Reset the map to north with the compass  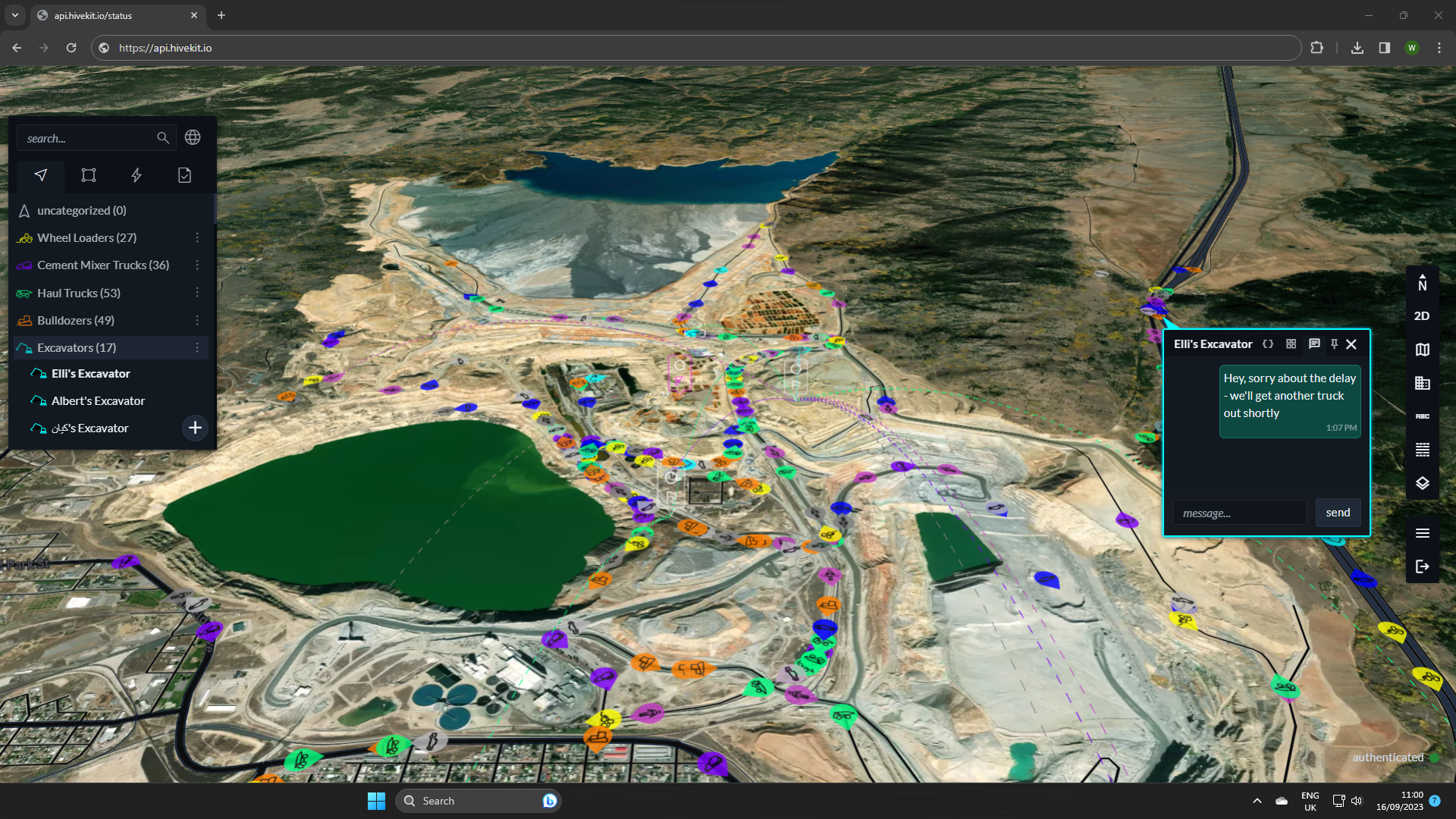(1423, 283)
